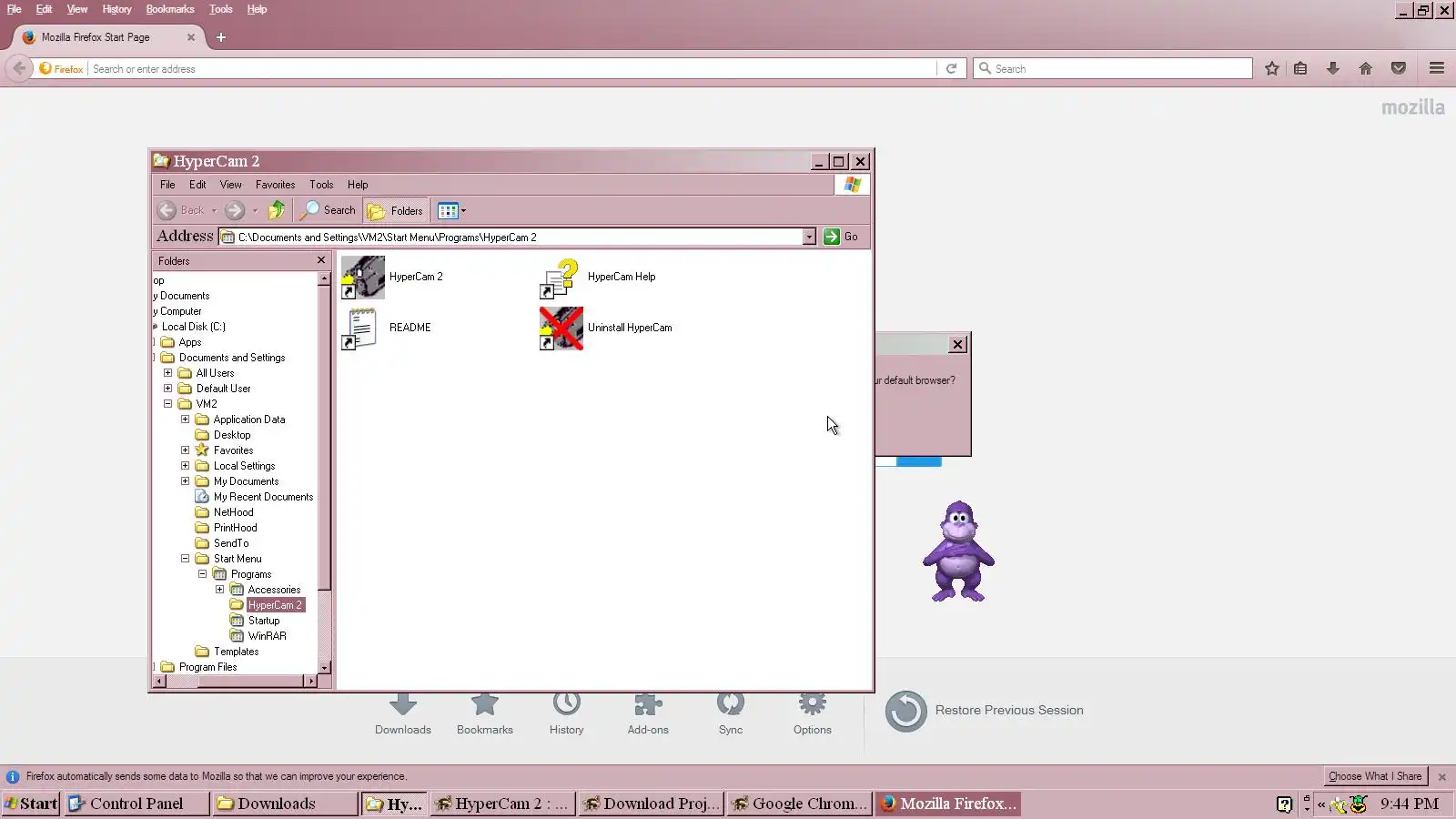Click the purple BonziBuddy gorilla
This screenshot has height=819, width=1456.
(958, 551)
